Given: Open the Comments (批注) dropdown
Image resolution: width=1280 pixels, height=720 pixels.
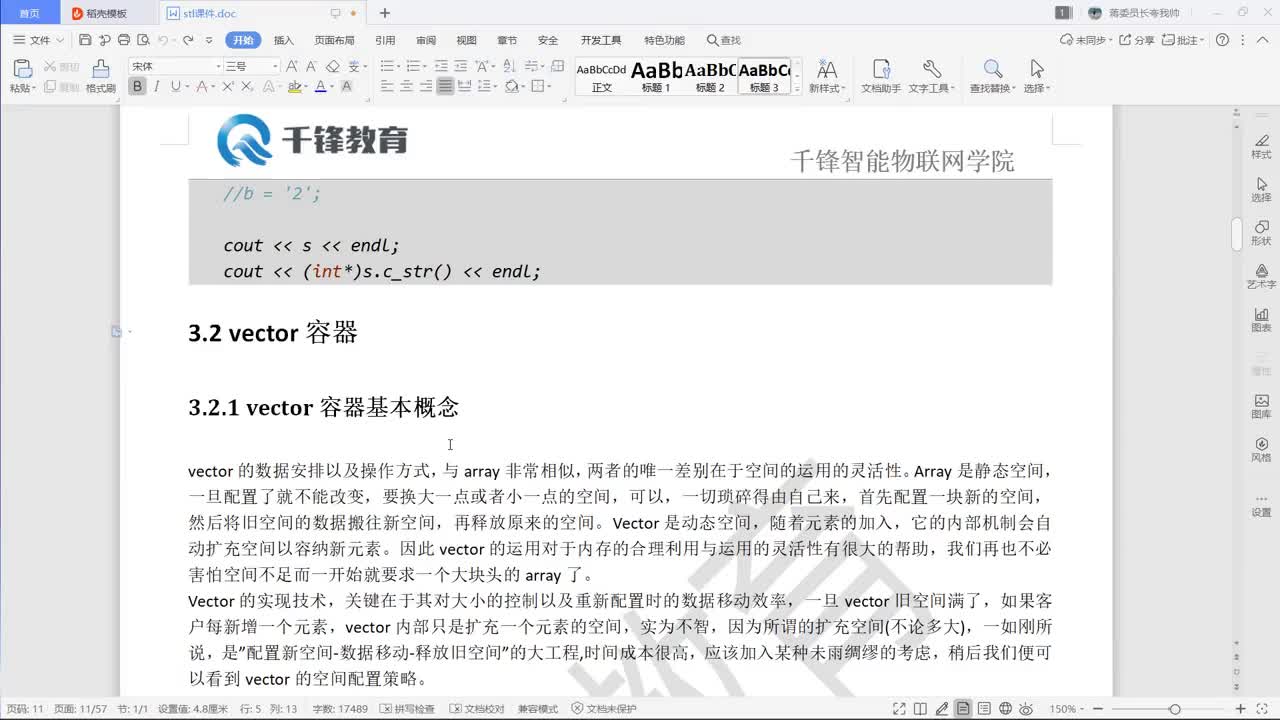Looking at the screenshot, I should click(1184, 40).
